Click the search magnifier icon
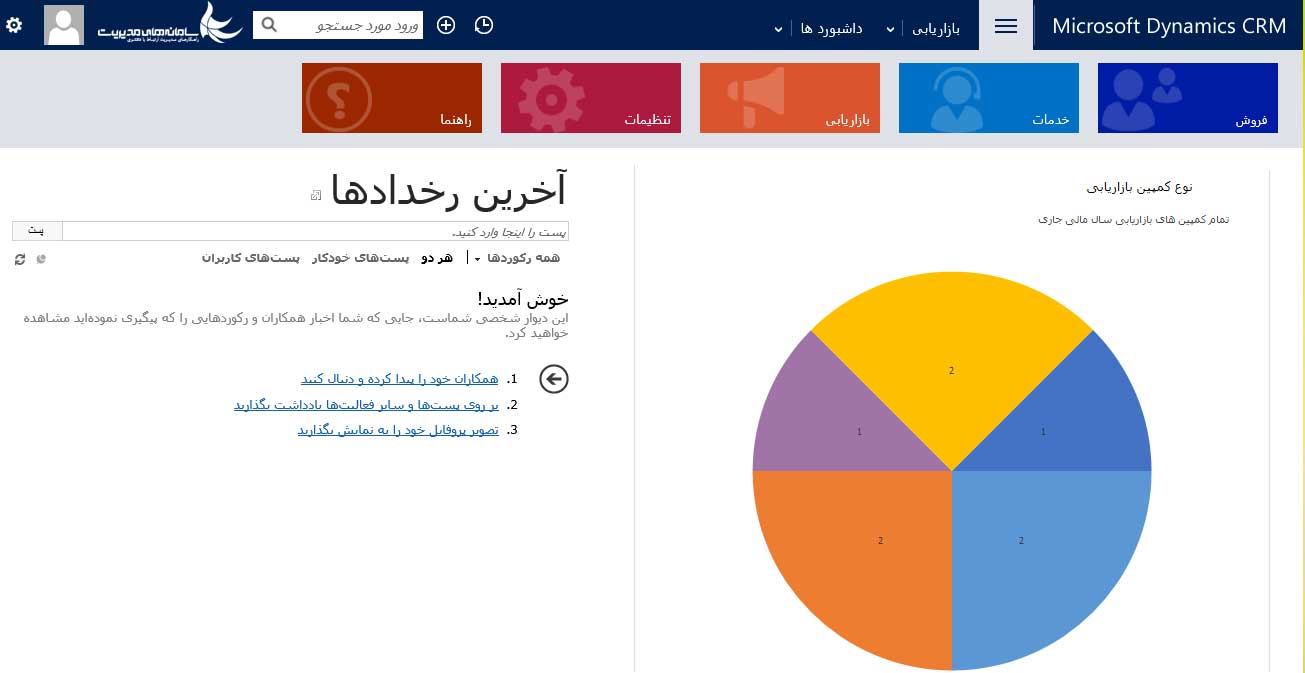 point(269,25)
